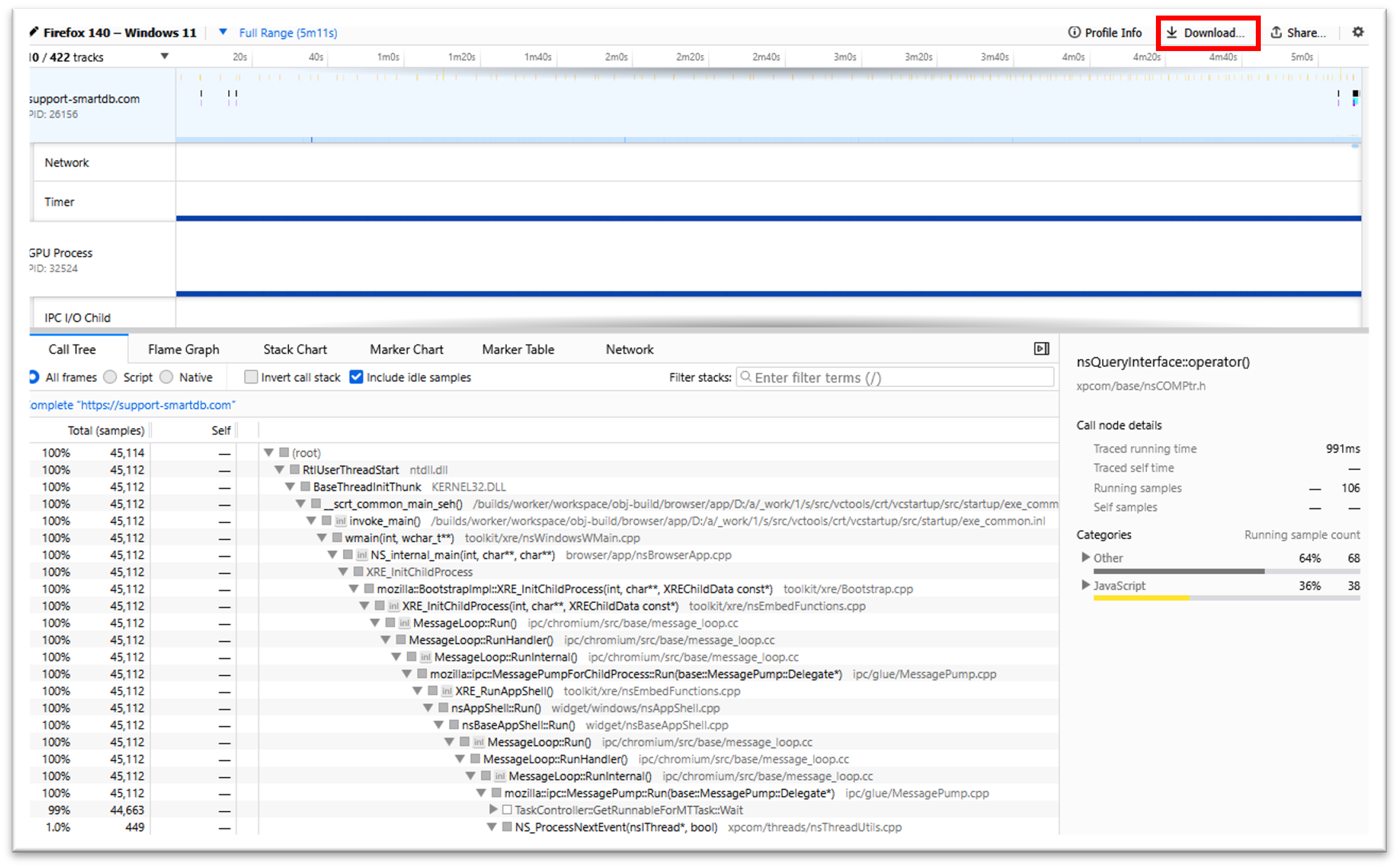Click the pencil edit profile name icon
This screenshot has height=868, width=1399.
point(34,32)
